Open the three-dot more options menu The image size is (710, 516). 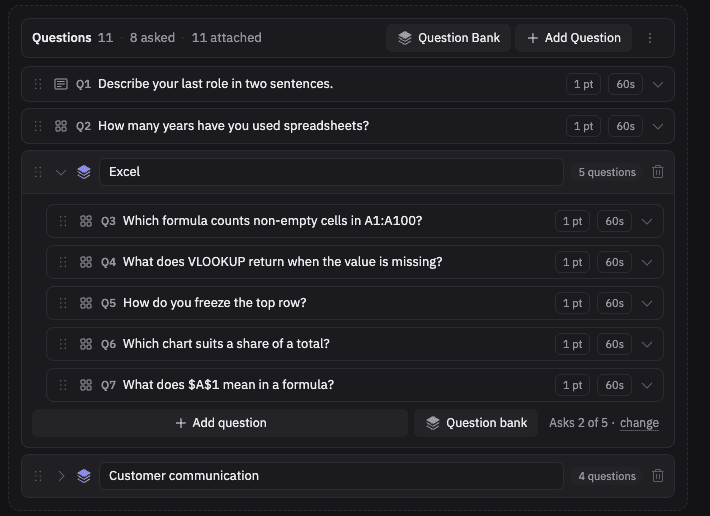click(x=650, y=38)
